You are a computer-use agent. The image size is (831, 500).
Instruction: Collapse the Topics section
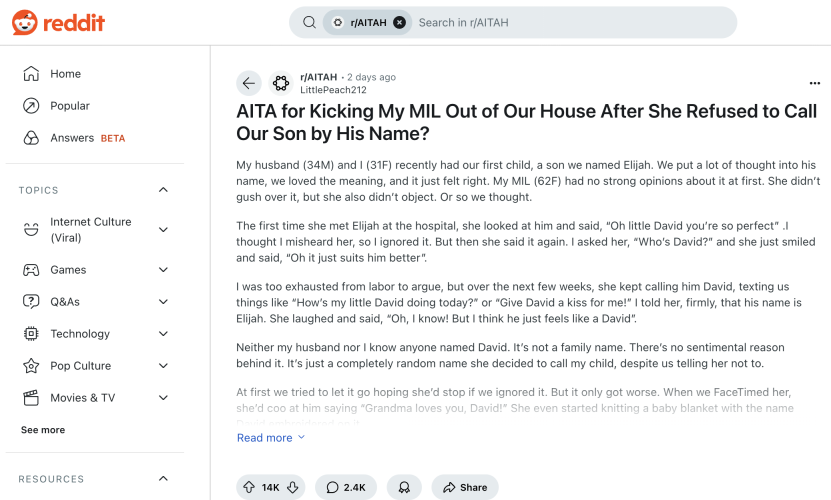[x=163, y=190]
